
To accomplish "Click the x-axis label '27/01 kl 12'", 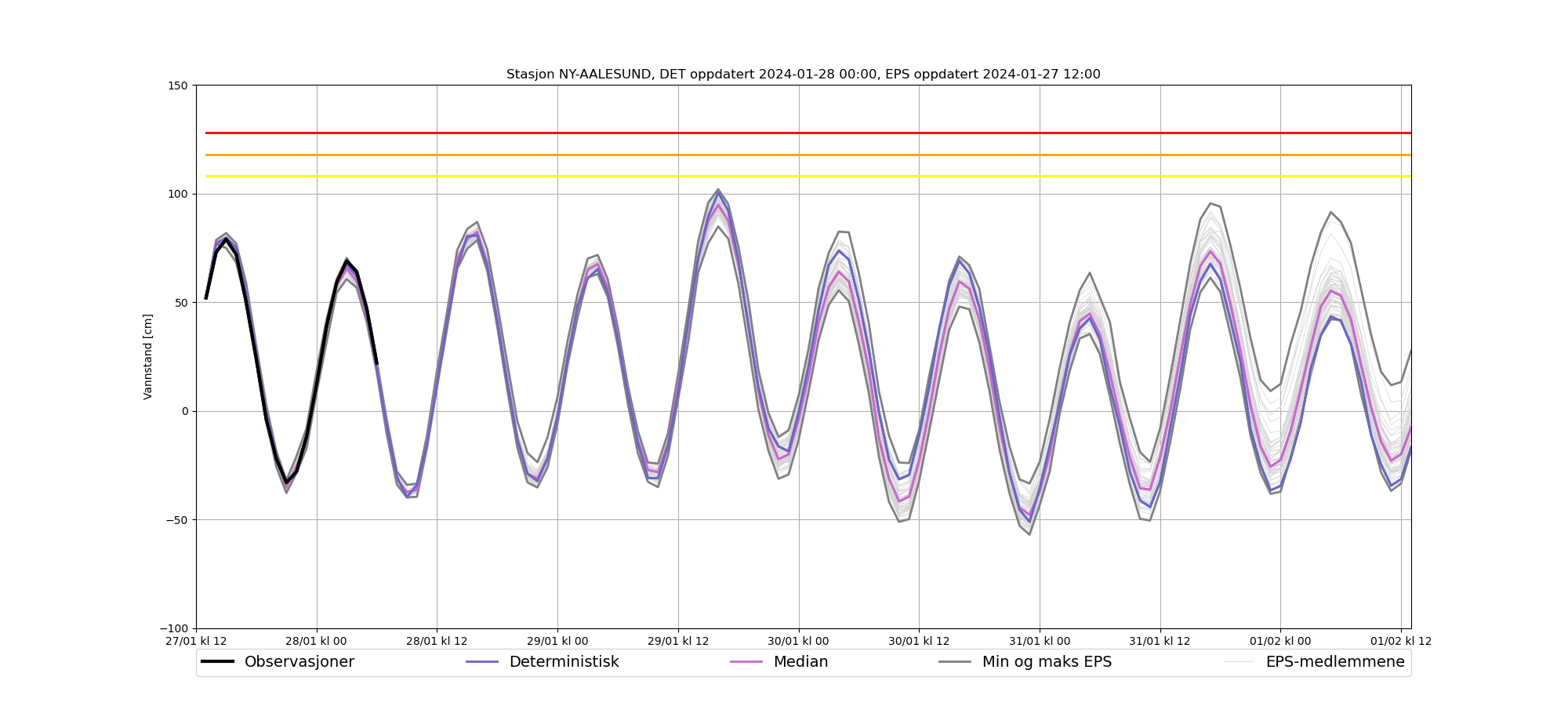I will 196,641.
